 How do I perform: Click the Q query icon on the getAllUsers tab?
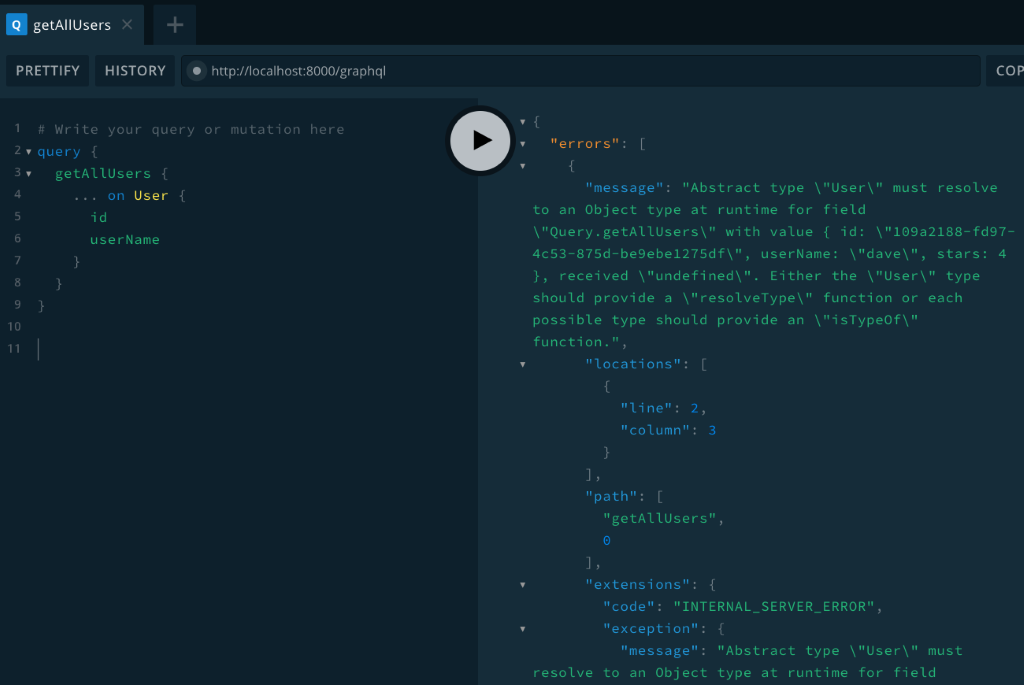(x=18, y=23)
